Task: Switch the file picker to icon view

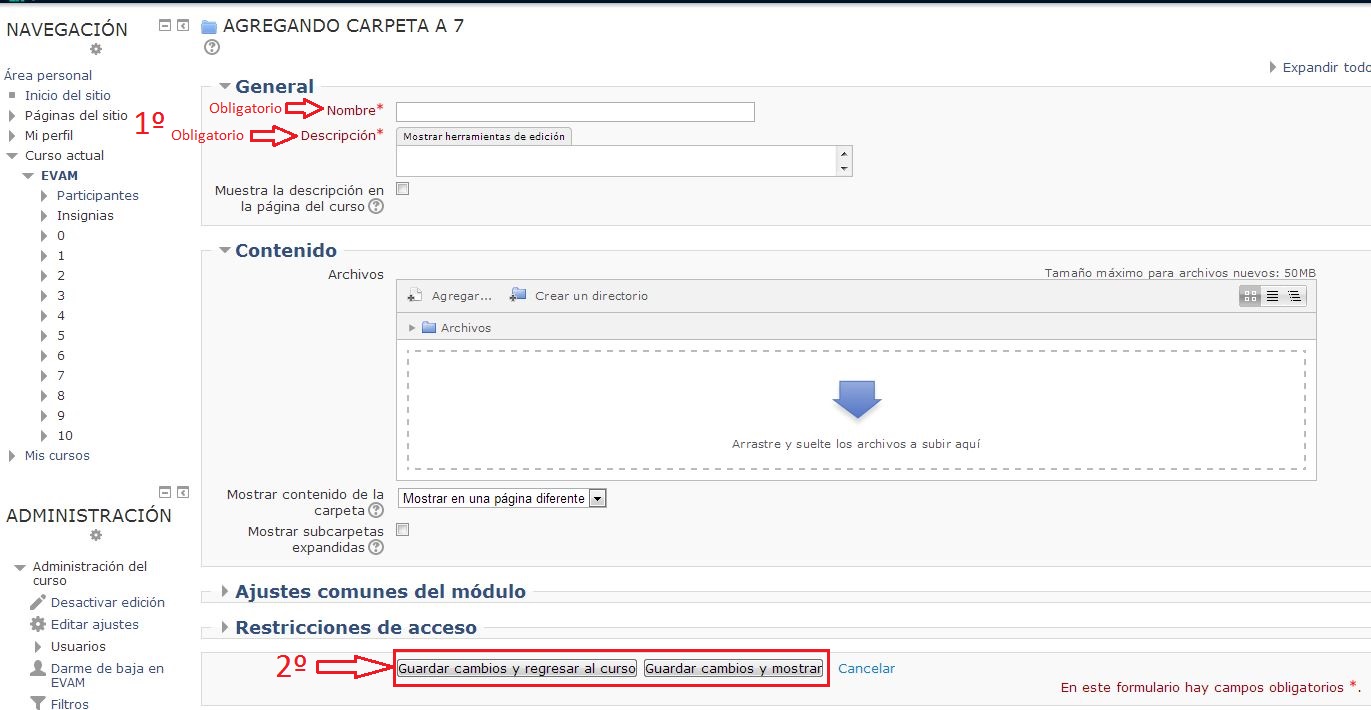Action: (x=1249, y=295)
